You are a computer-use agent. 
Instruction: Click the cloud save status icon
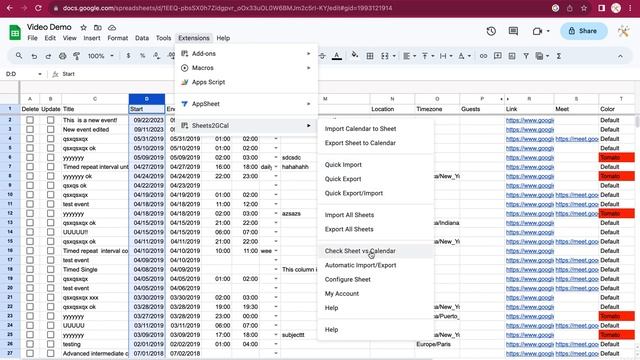click(112, 27)
